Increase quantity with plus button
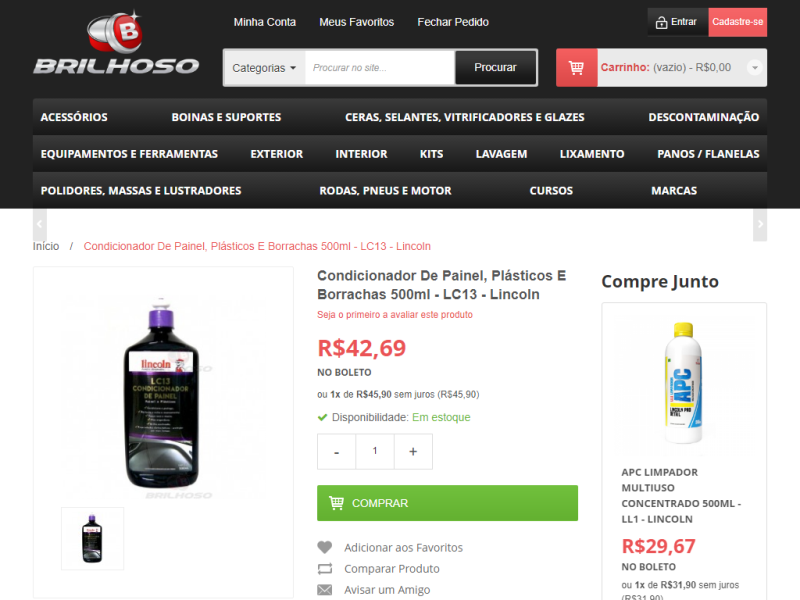 (413, 452)
